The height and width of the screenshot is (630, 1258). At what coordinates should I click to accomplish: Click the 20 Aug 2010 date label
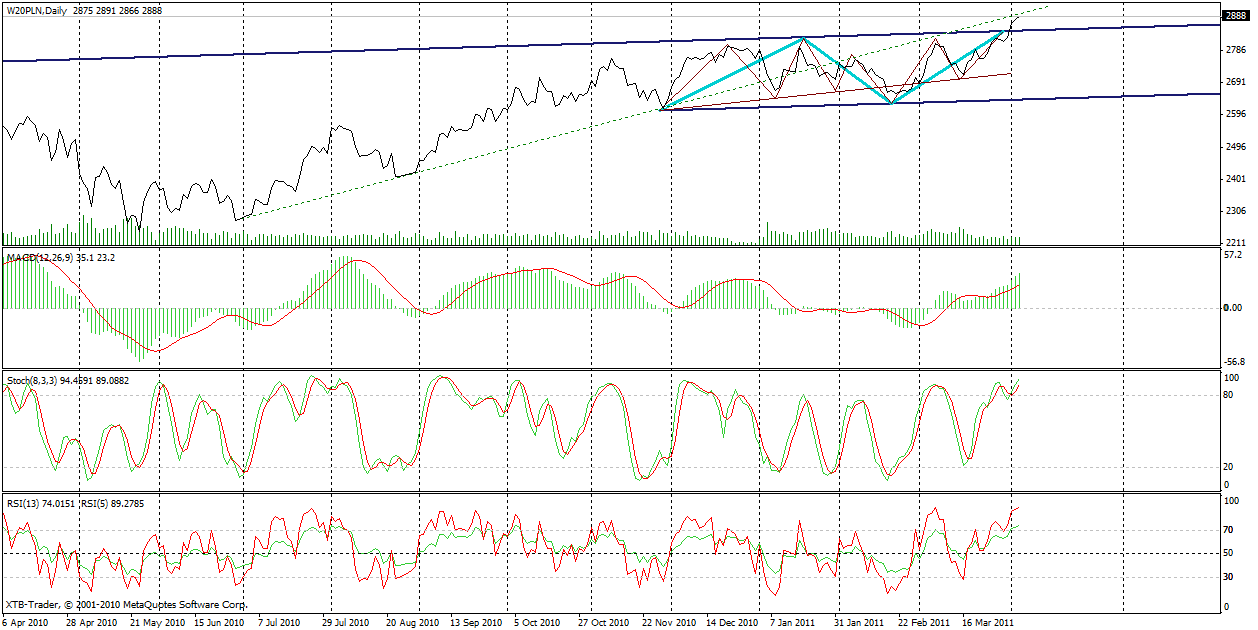[412, 622]
